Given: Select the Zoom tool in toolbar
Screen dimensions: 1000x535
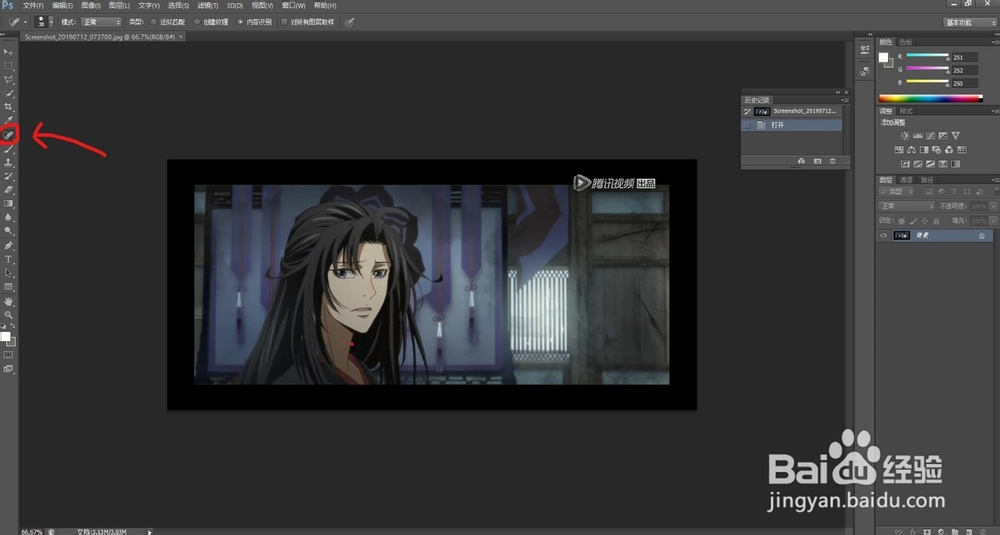Looking at the screenshot, I should (x=8, y=315).
